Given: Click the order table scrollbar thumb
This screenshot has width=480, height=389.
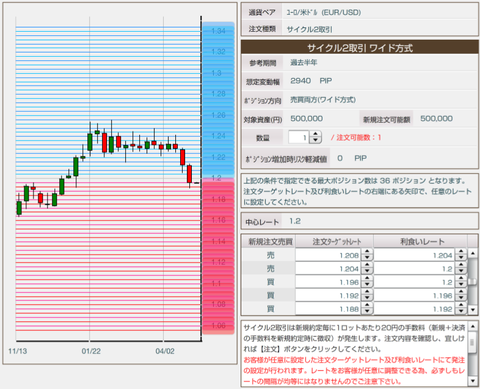Looking at the screenshot, I should 472,281.
